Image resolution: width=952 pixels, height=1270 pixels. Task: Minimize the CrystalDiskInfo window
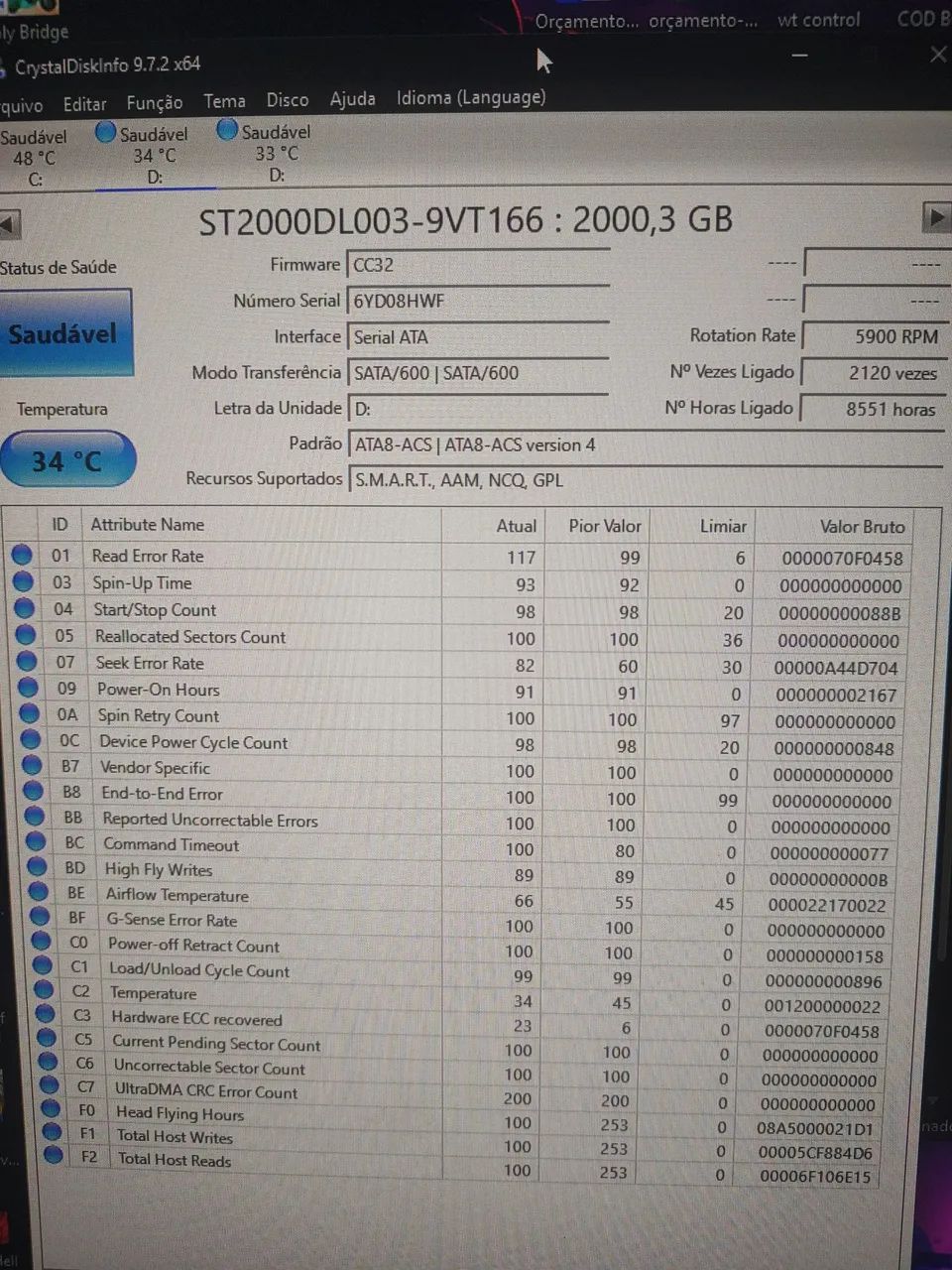click(799, 56)
